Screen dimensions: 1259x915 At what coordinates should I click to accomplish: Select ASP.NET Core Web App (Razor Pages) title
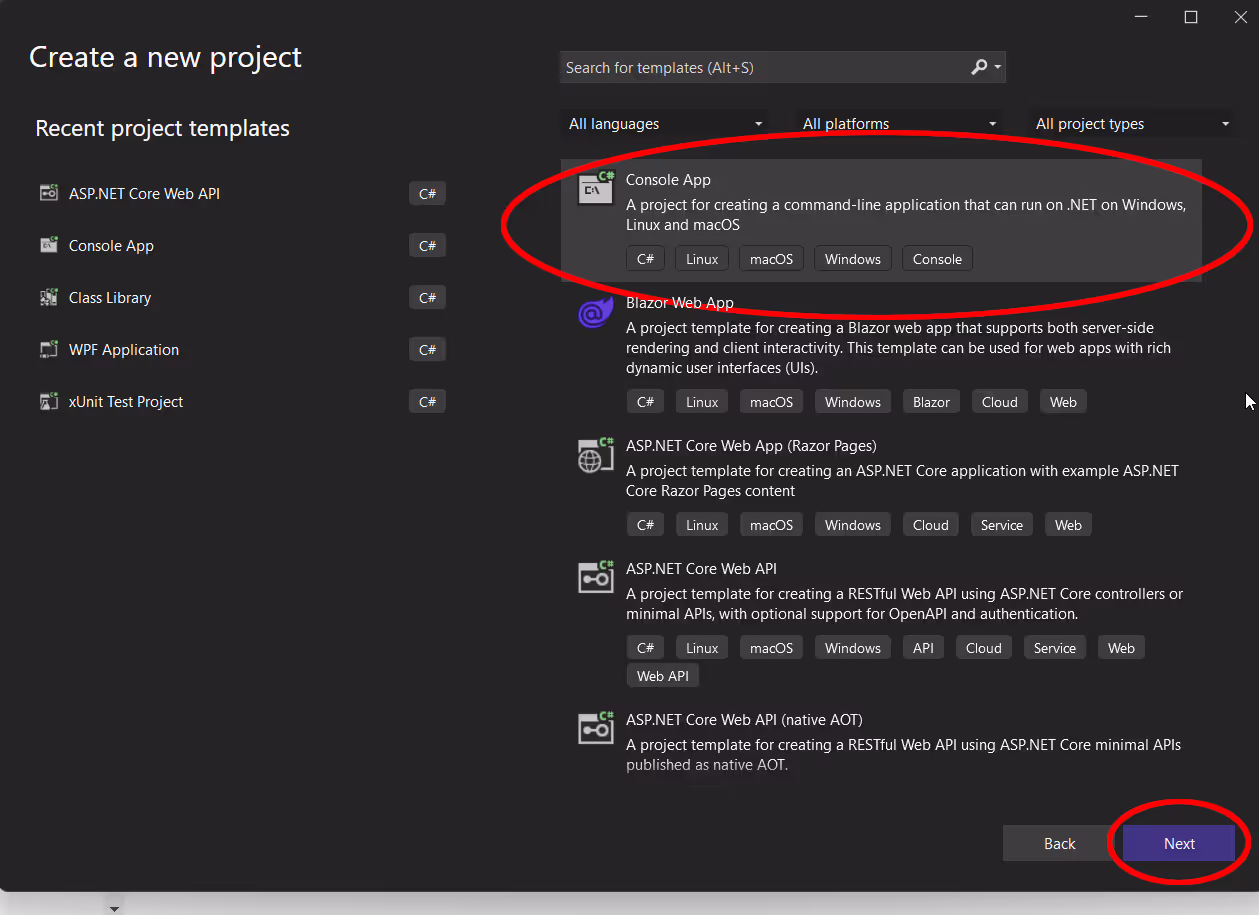pyautogui.click(x=751, y=446)
